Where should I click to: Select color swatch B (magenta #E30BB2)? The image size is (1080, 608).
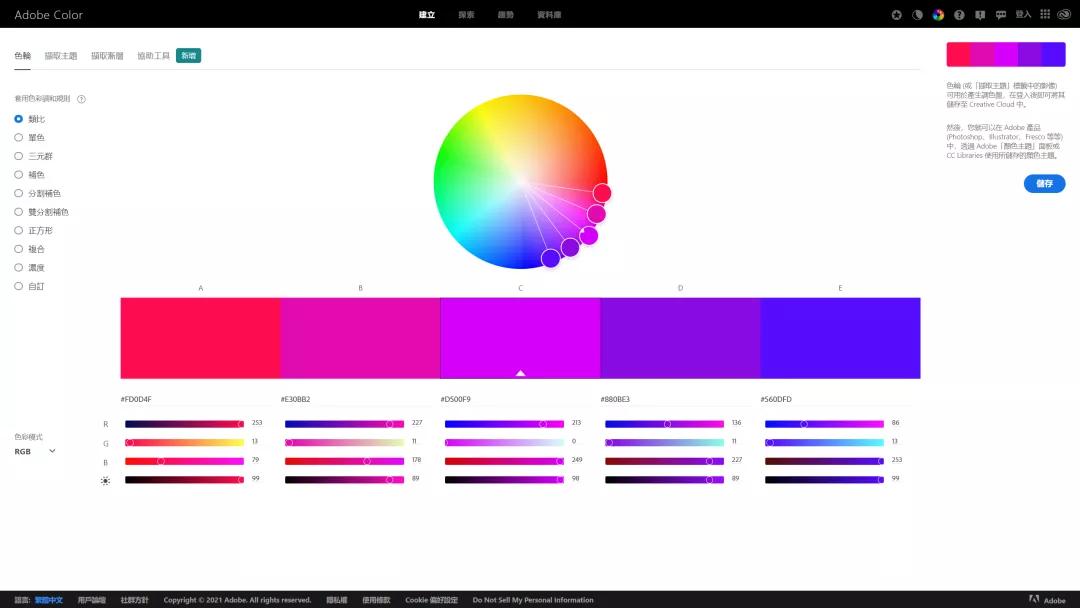tap(360, 338)
